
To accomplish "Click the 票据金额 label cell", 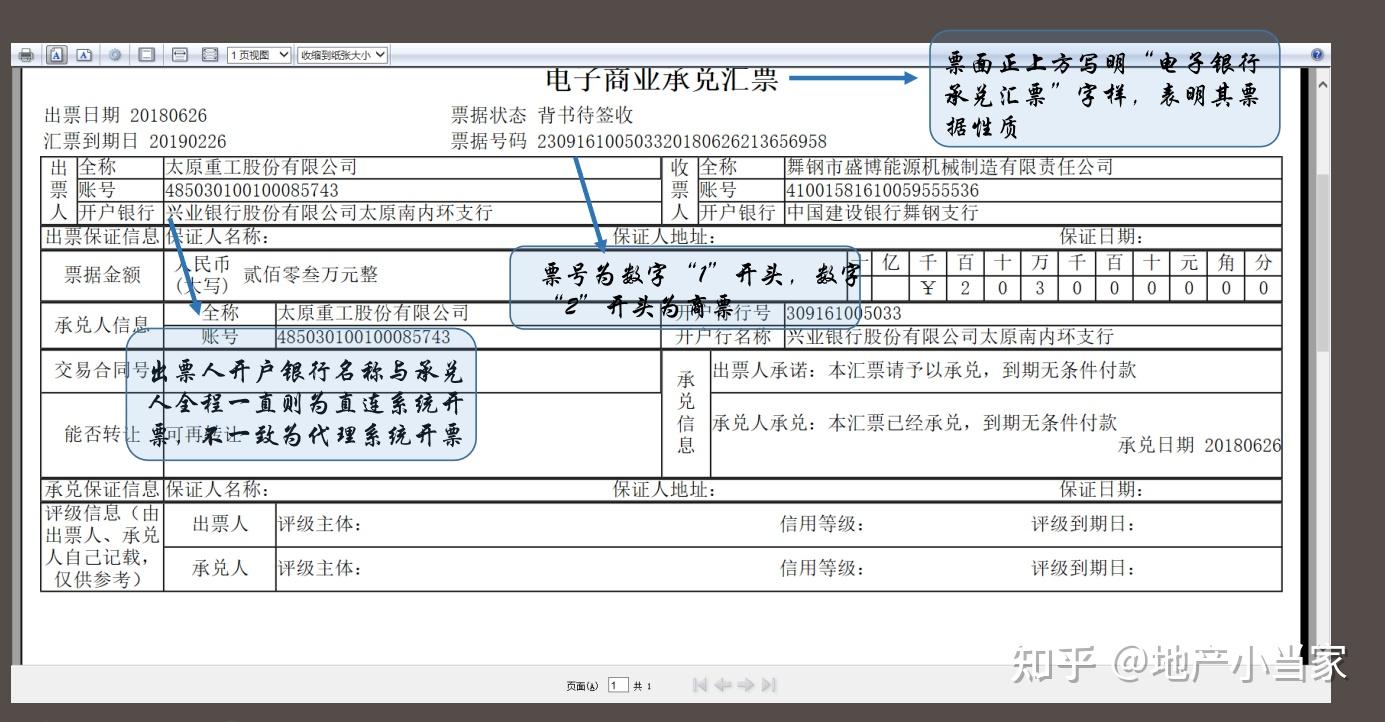I will [103, 274].
